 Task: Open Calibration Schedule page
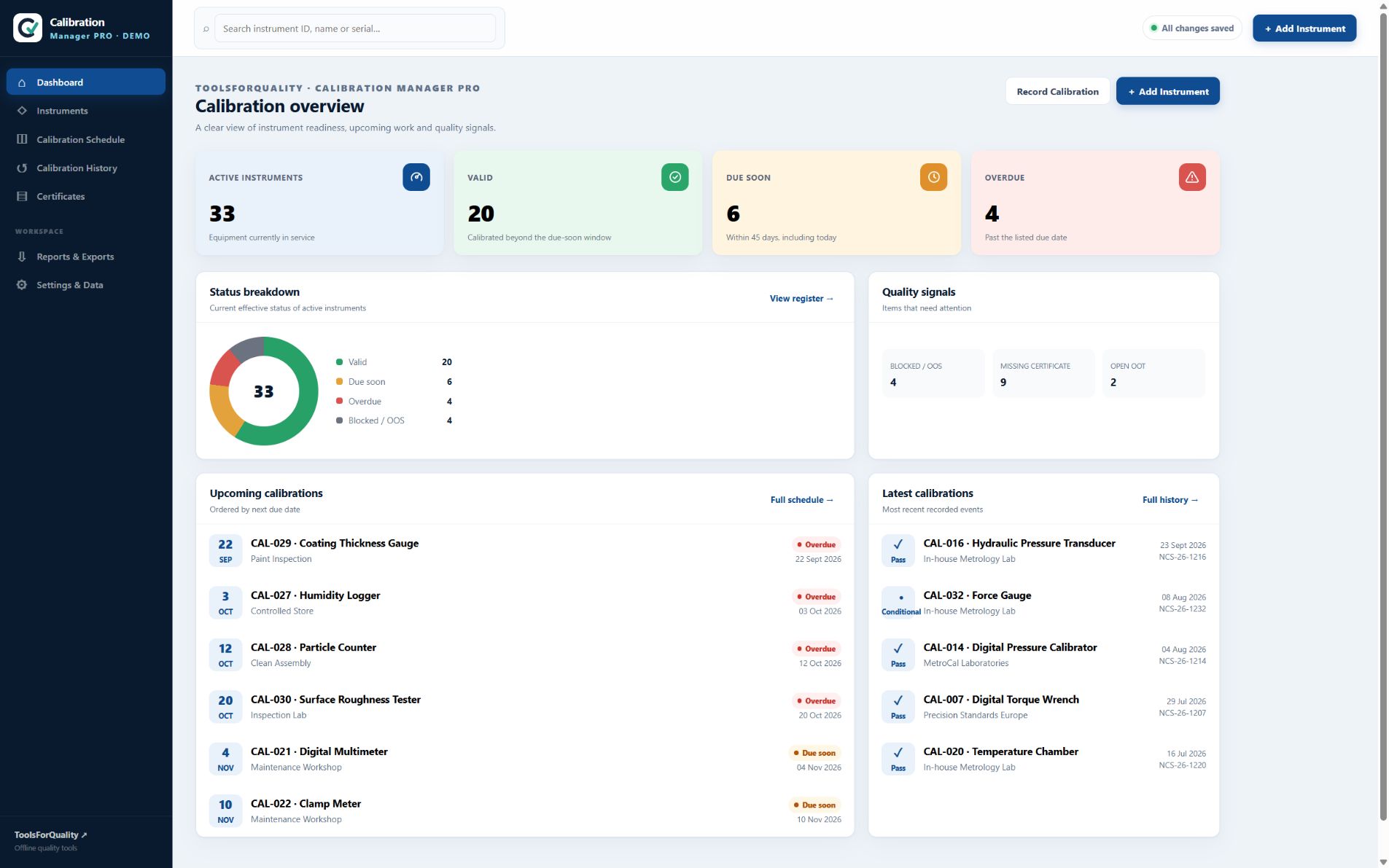pyautogui.click(x=86, y=139)
